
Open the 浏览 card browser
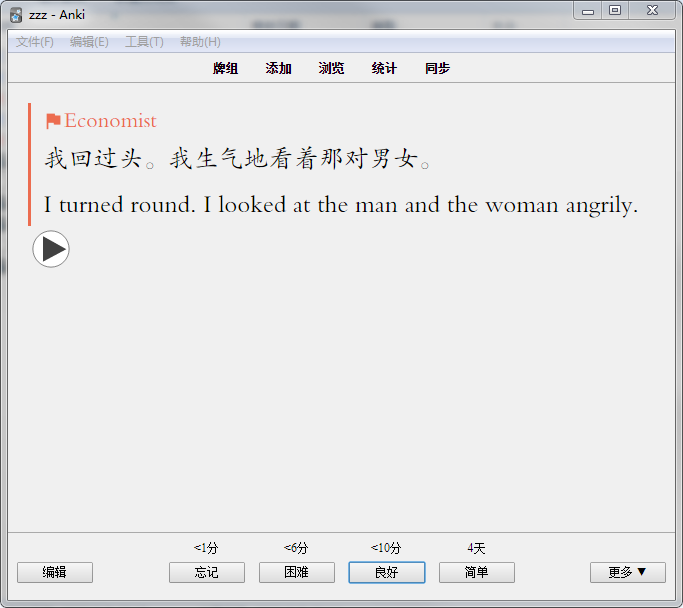pyautogui.click(x=331, y=68)
